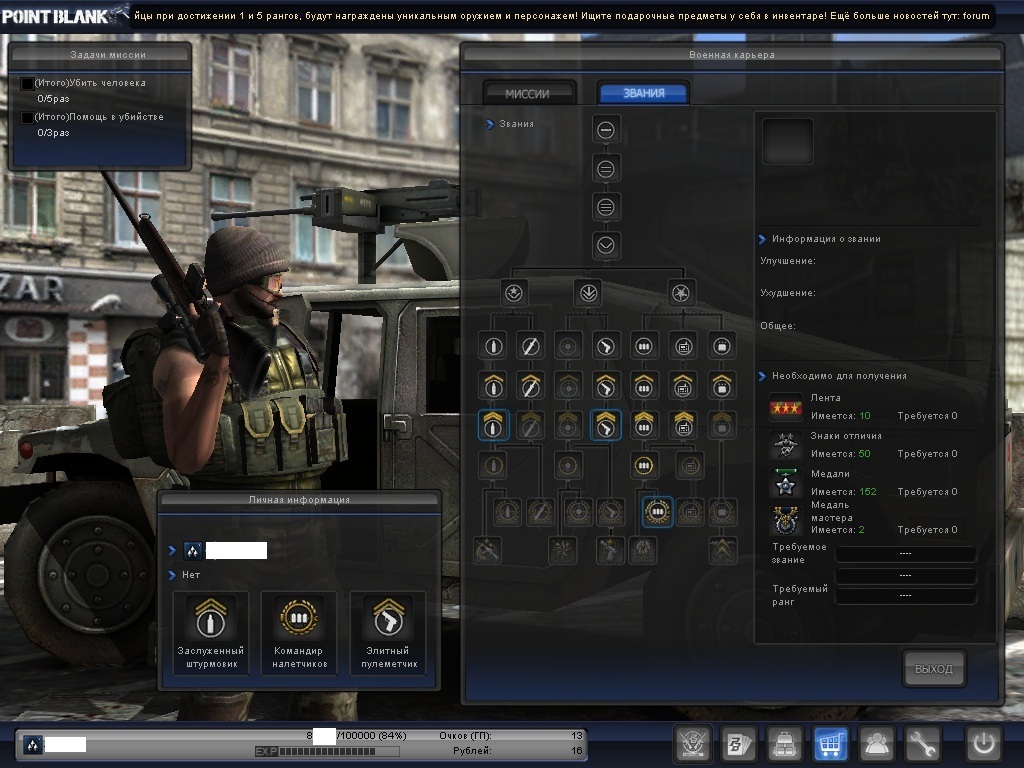1024x768 pixels.
Task: Toggle the Помощь в убийстве mission checkbox
Action: [27, 118]
